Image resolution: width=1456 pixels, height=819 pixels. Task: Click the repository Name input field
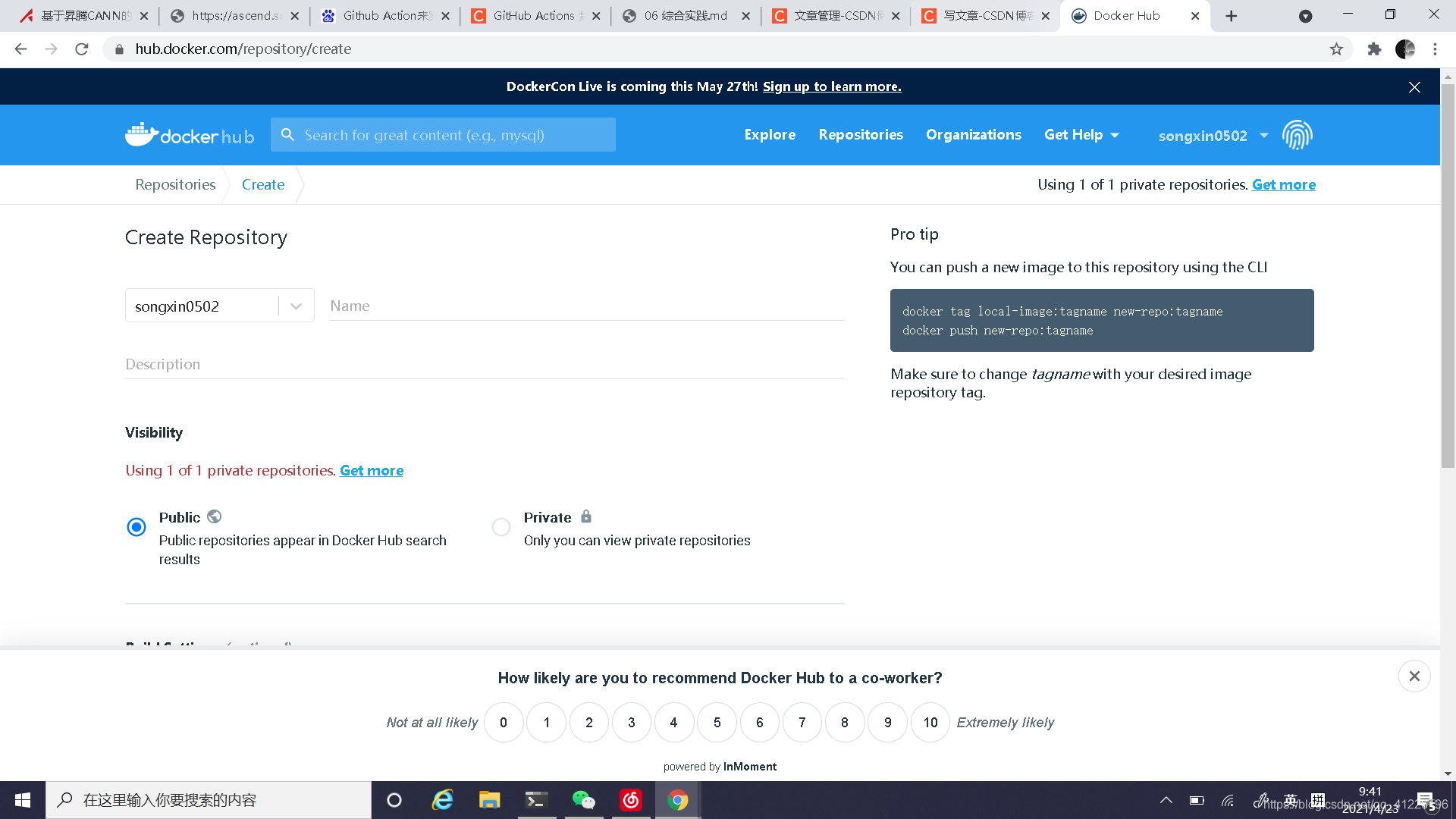pos(585,304)
